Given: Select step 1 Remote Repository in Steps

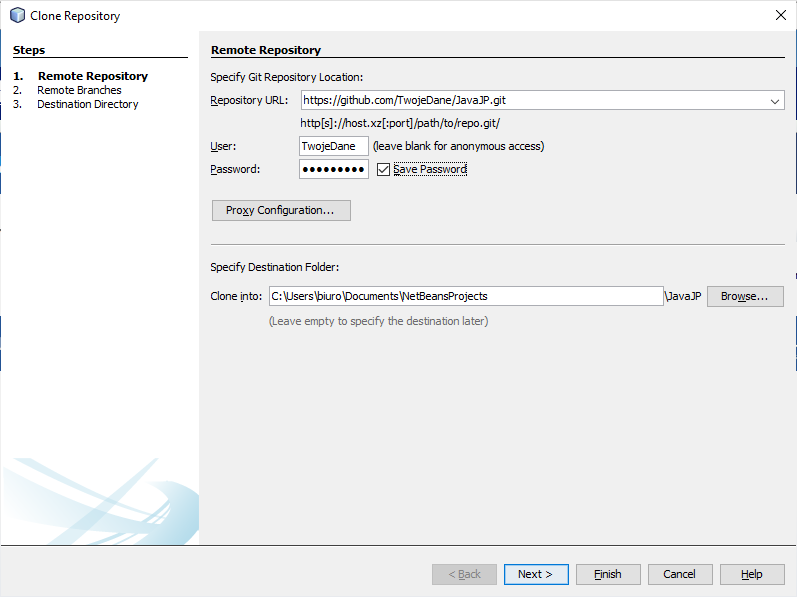Looking at the screenshot, I should [x=92, y=76].
